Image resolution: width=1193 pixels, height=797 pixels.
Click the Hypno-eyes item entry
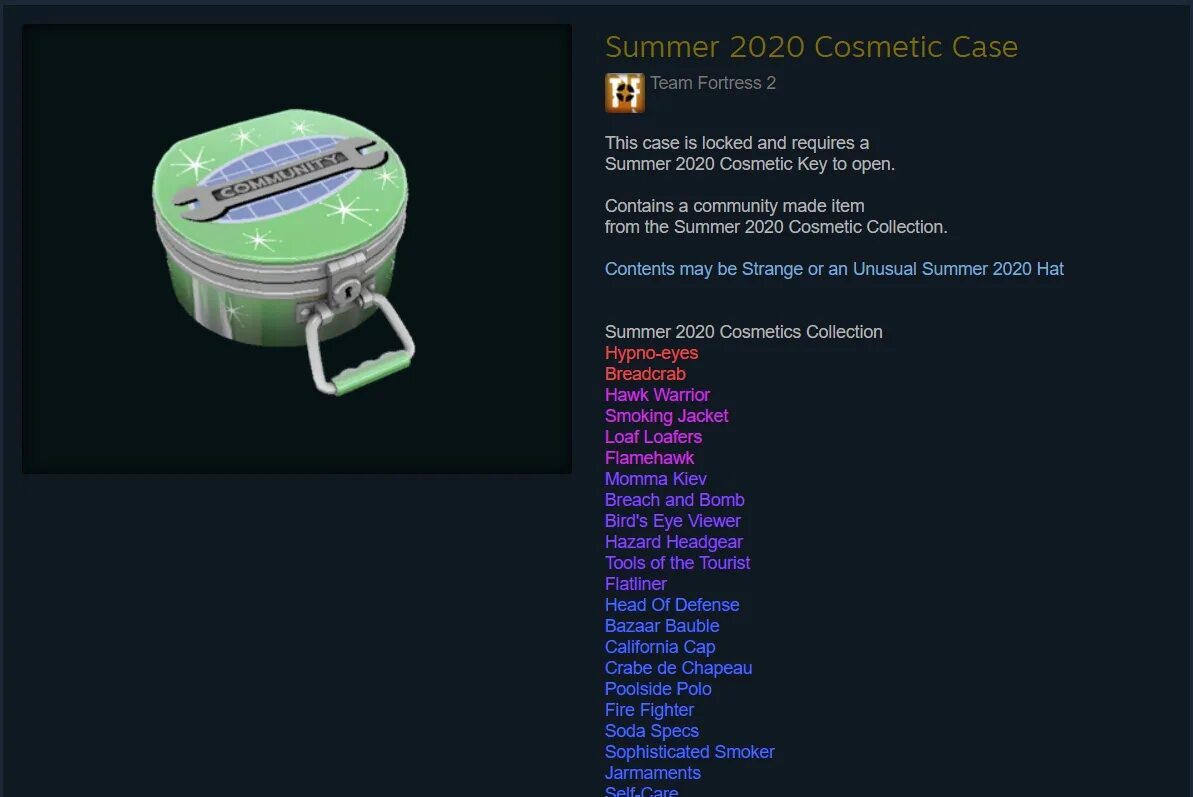point(651,353)
